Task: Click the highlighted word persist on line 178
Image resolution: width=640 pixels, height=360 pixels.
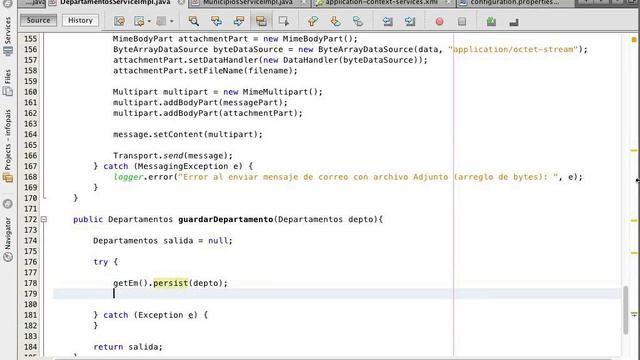Action: pos(171,283)
